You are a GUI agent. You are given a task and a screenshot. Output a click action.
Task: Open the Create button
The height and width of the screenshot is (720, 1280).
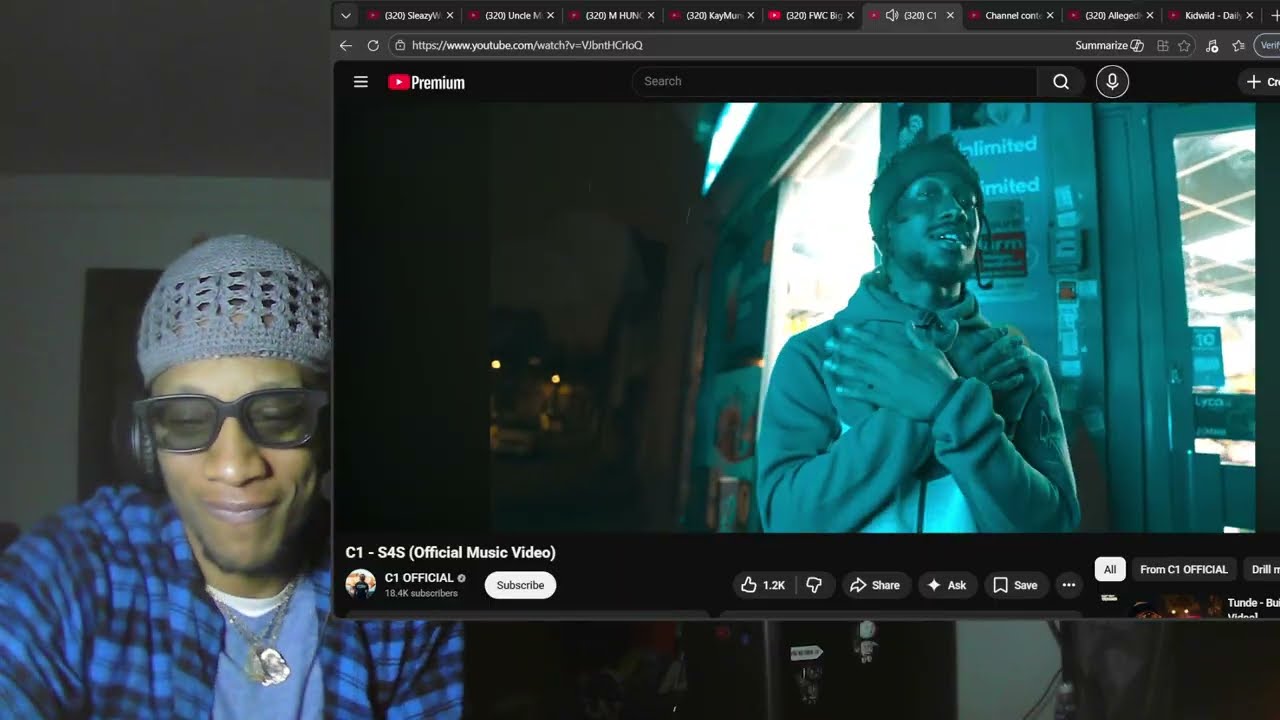tap(1262, 82)
